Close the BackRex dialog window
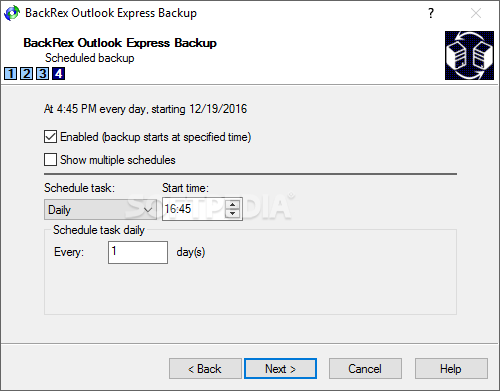The width and height of the screenshot is (500, 391). [x=476, y=13]
